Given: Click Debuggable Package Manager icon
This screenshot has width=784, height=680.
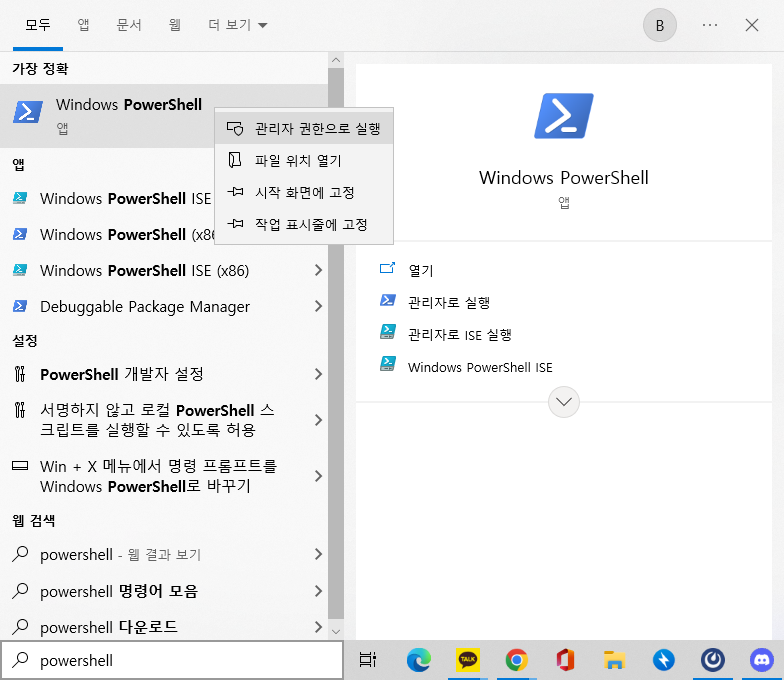Looking at the screenshot, I should (20, 306).
